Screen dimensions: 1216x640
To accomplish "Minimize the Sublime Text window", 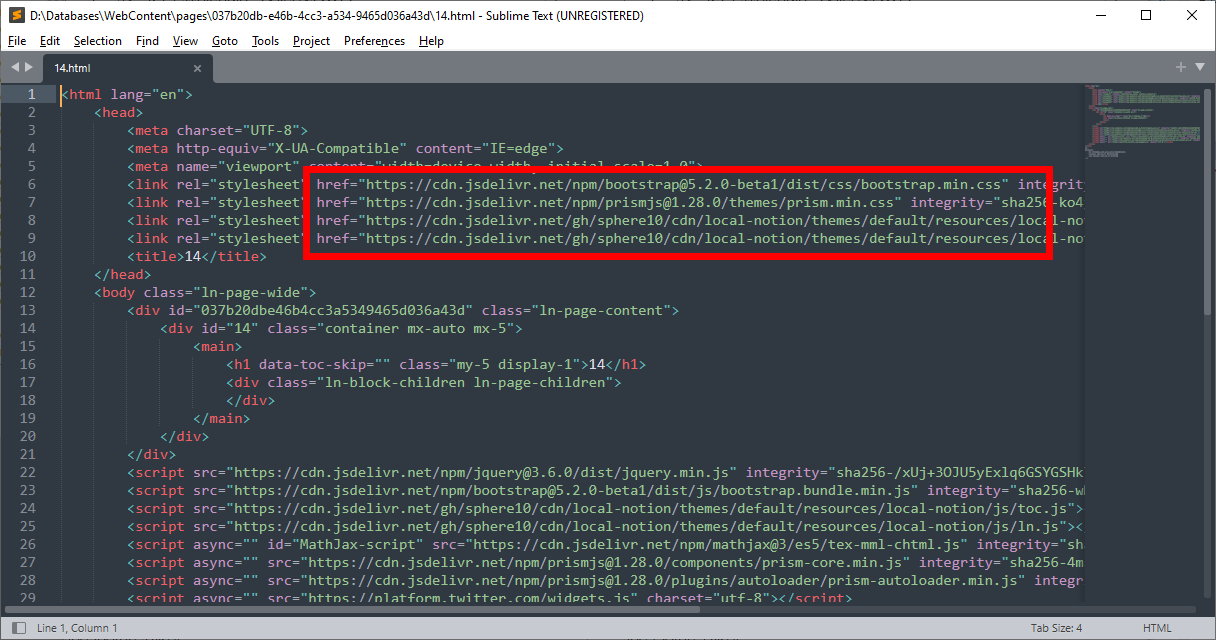I will [1101, 15].
